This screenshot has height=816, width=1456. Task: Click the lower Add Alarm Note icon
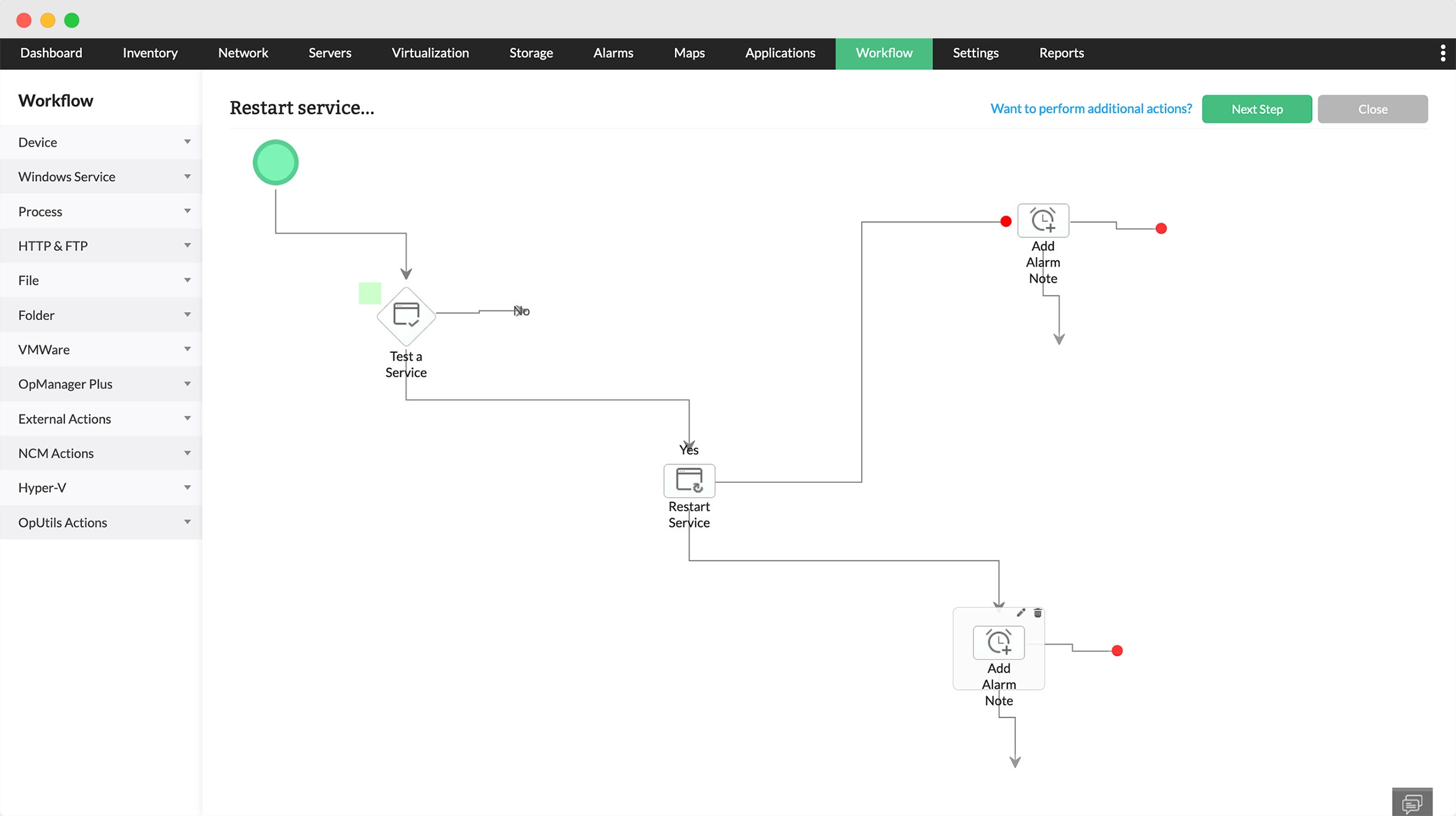999,643
